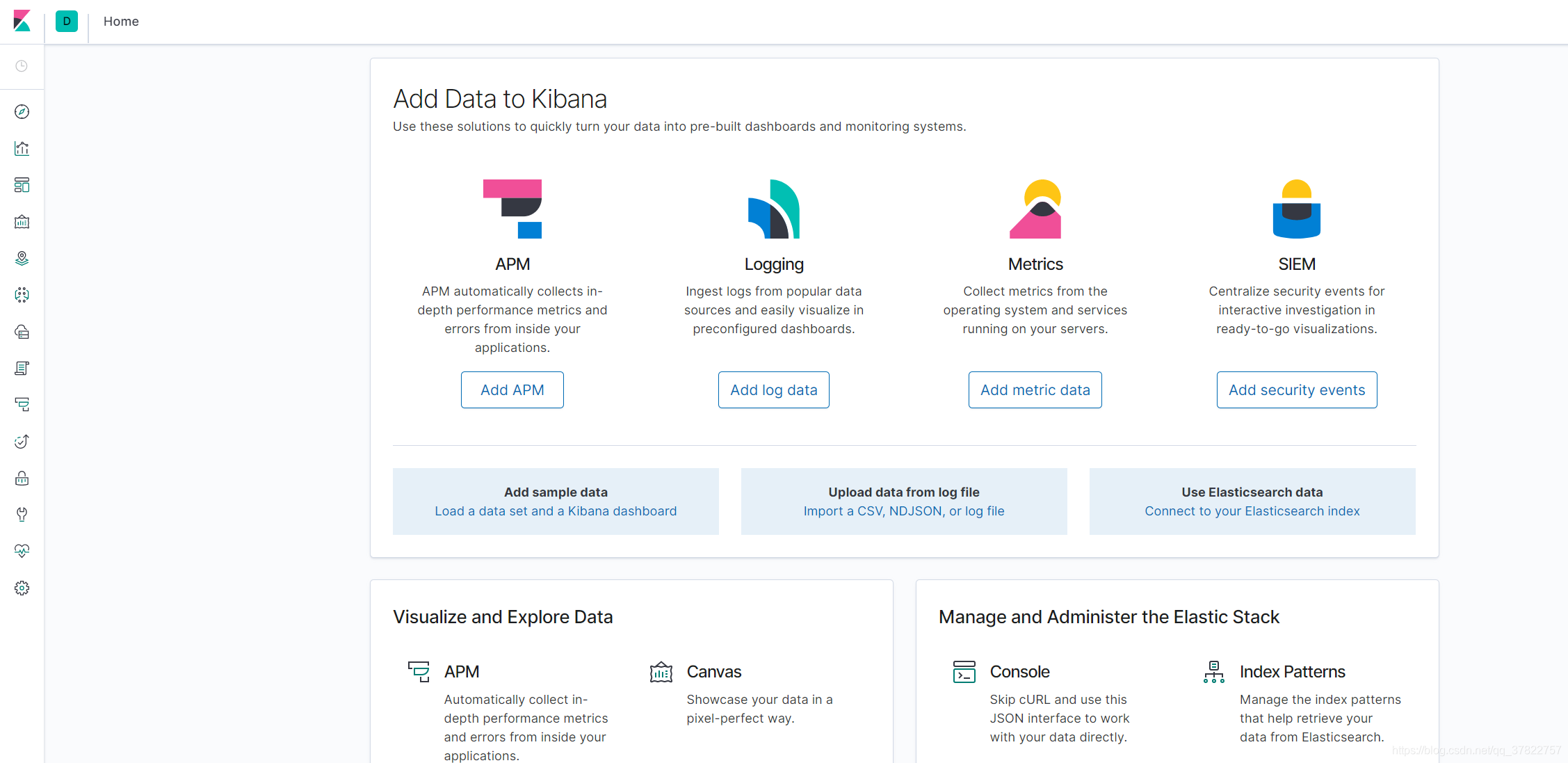Open SIEM from the sidebar lock icon

tap(22, 479)
